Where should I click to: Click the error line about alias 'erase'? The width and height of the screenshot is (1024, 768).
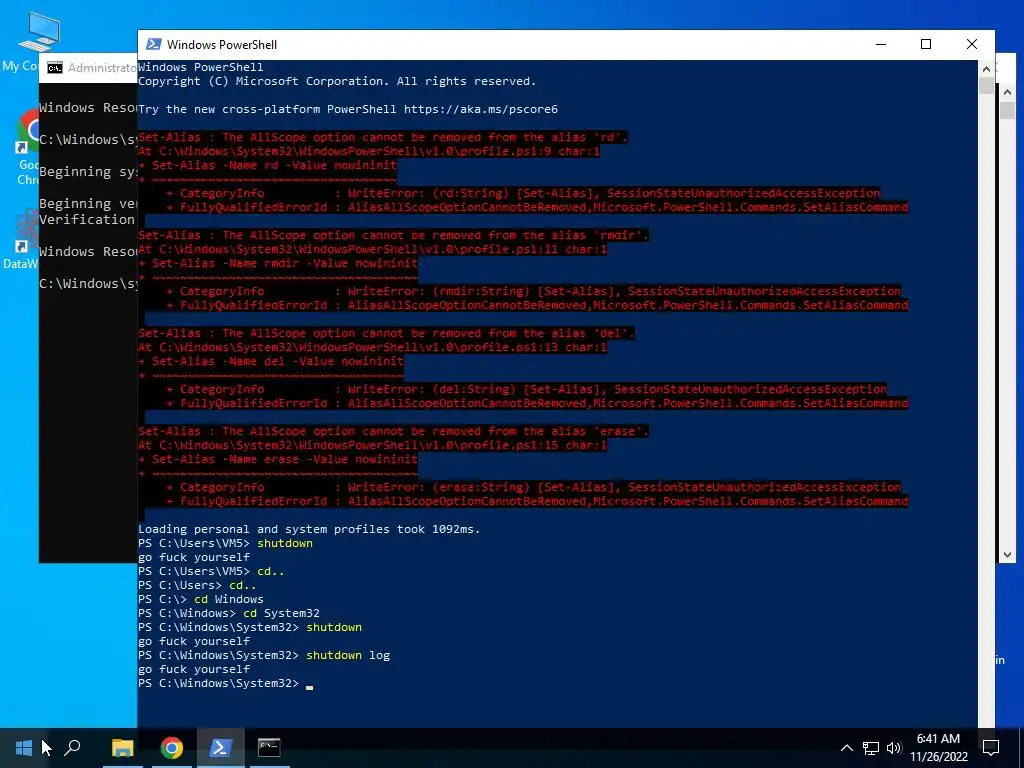pos(393,431)
